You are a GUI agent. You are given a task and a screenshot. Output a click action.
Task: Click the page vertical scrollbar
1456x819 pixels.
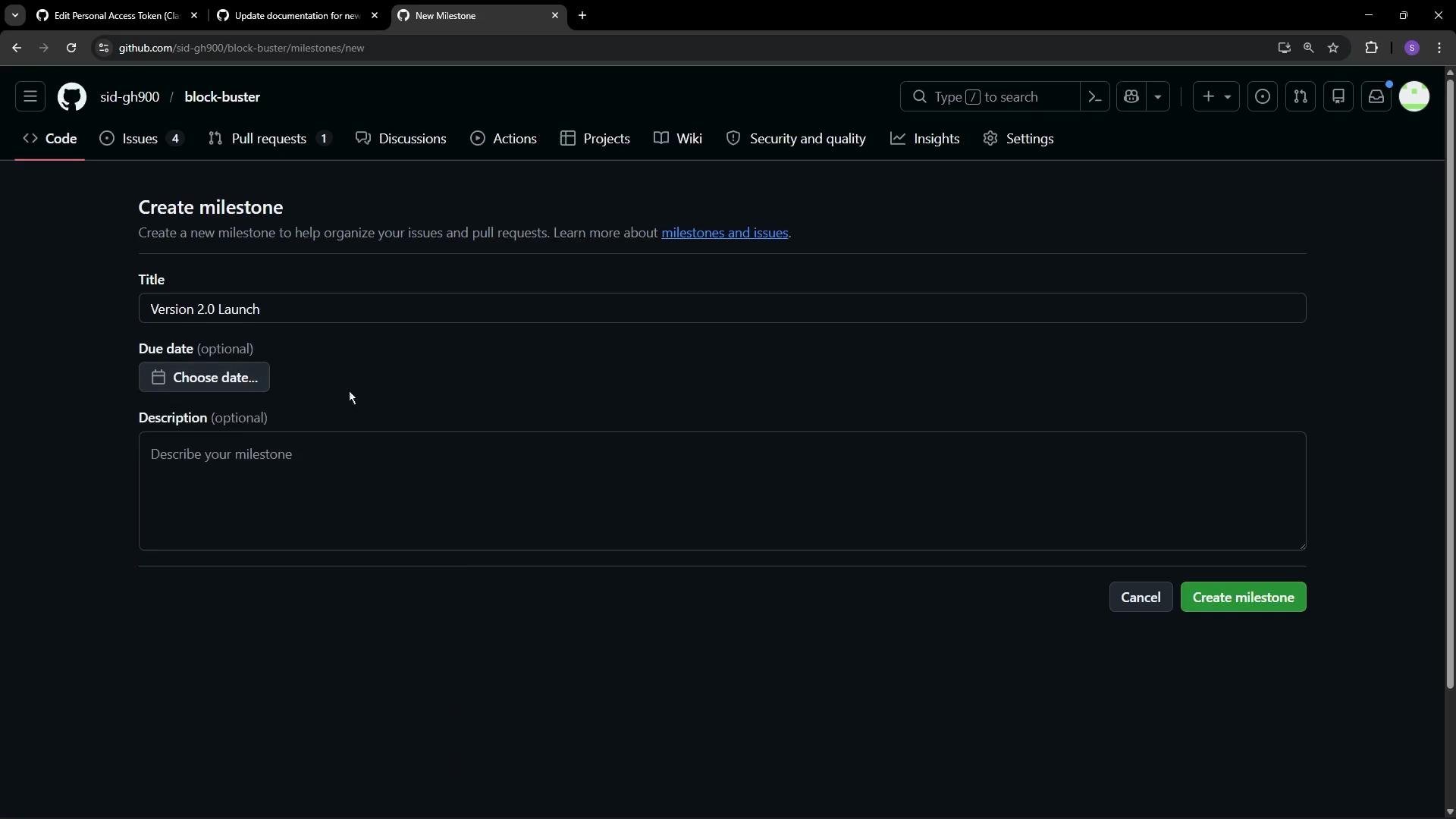point(1449,383)
